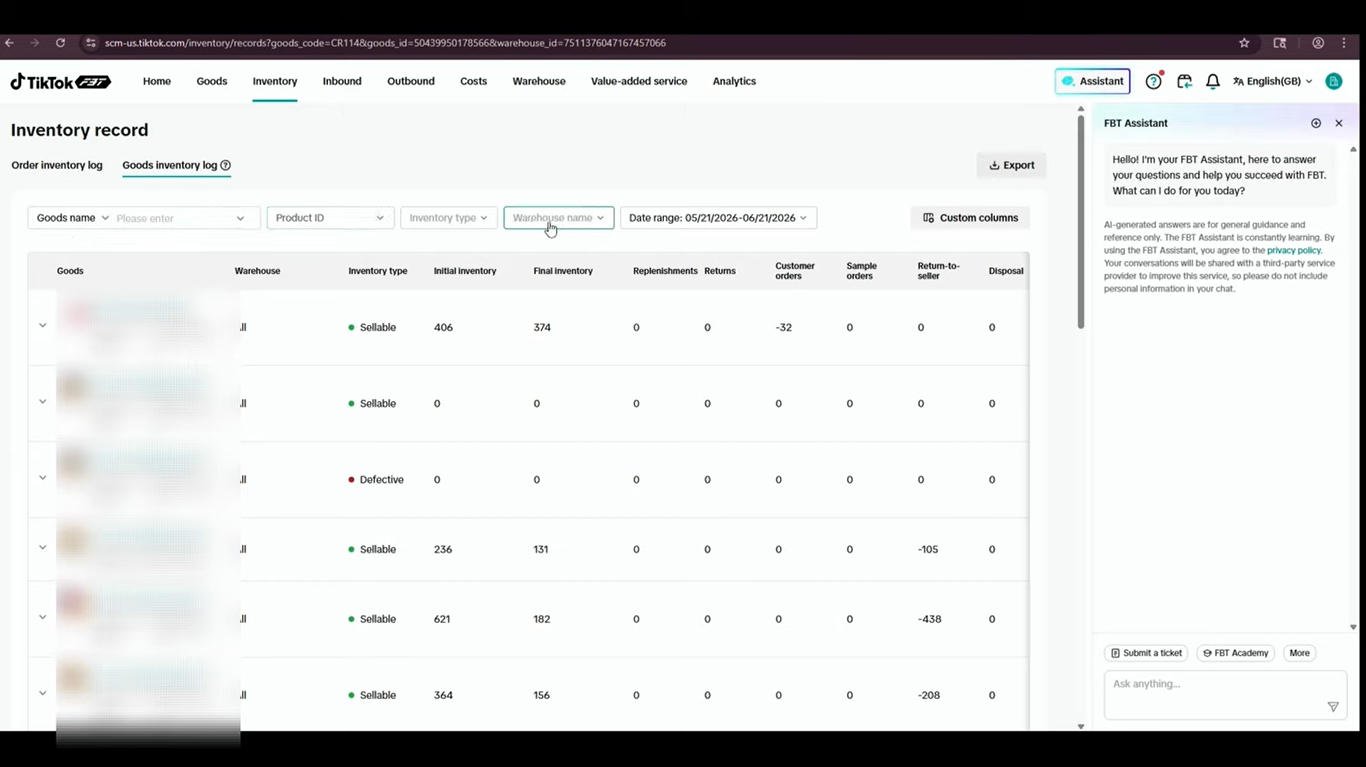Start new chat in FBT Assistant panel
1366x767 pixels.
pyautogui.click(x=1316, y=123)
